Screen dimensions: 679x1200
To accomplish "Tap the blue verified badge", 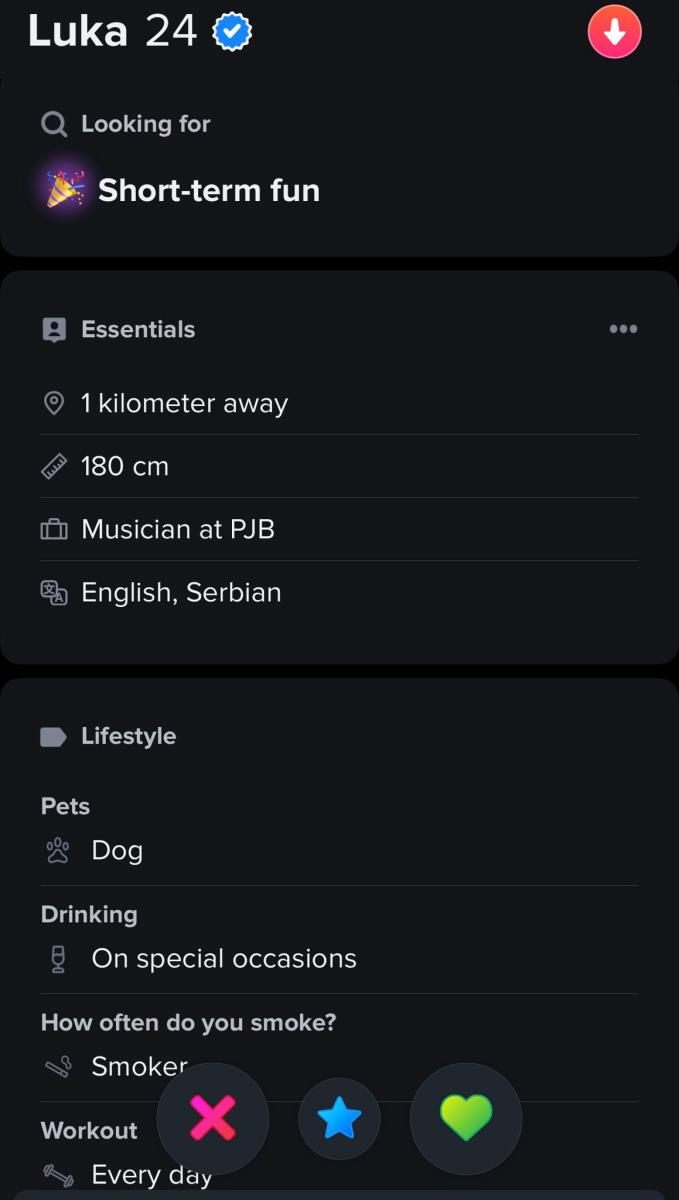I will [x=232, y=33].
